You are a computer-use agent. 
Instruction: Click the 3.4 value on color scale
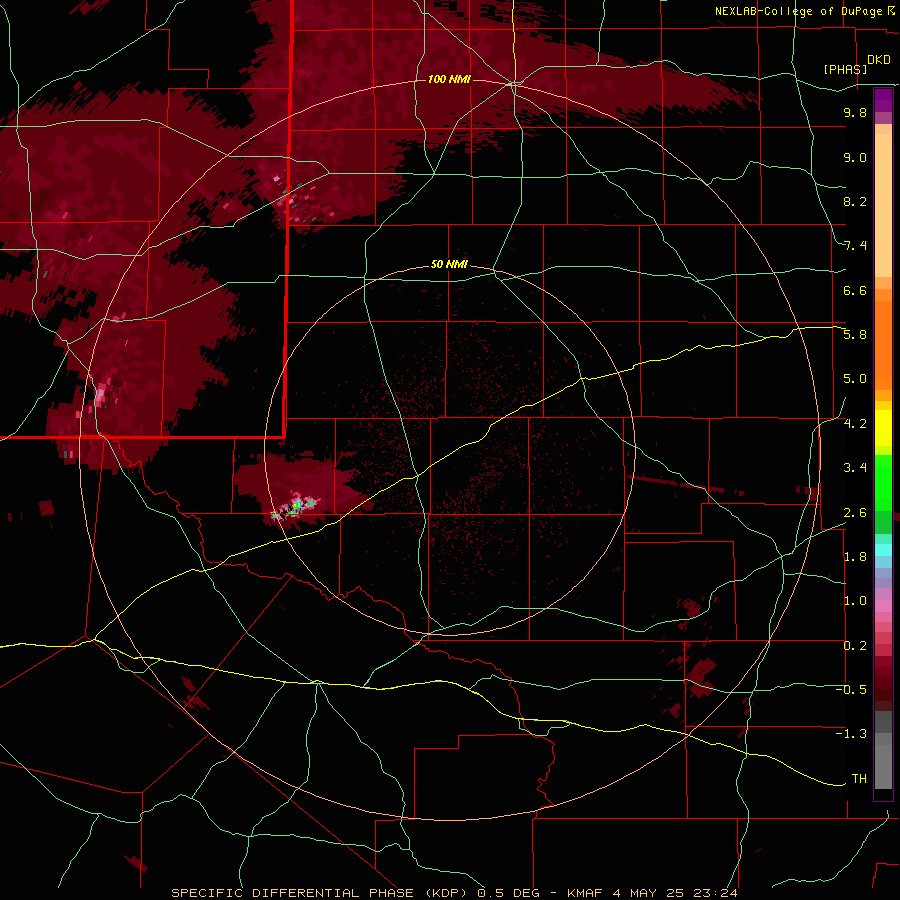pyautogui.click(x=855, y=468)
